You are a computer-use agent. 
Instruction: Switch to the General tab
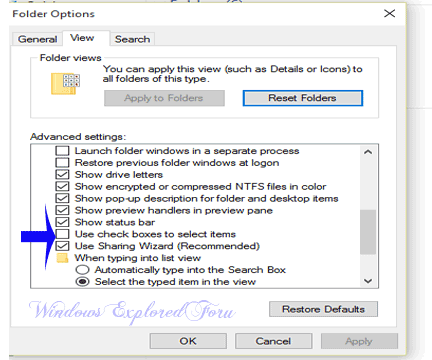37,39
